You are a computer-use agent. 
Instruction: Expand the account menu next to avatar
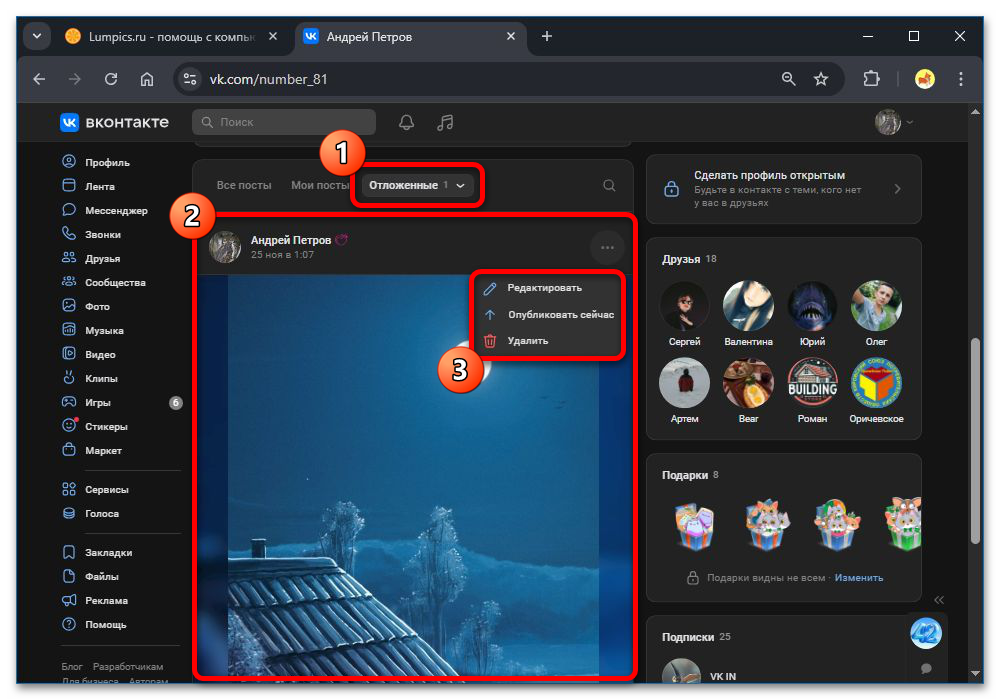(910, 122)
